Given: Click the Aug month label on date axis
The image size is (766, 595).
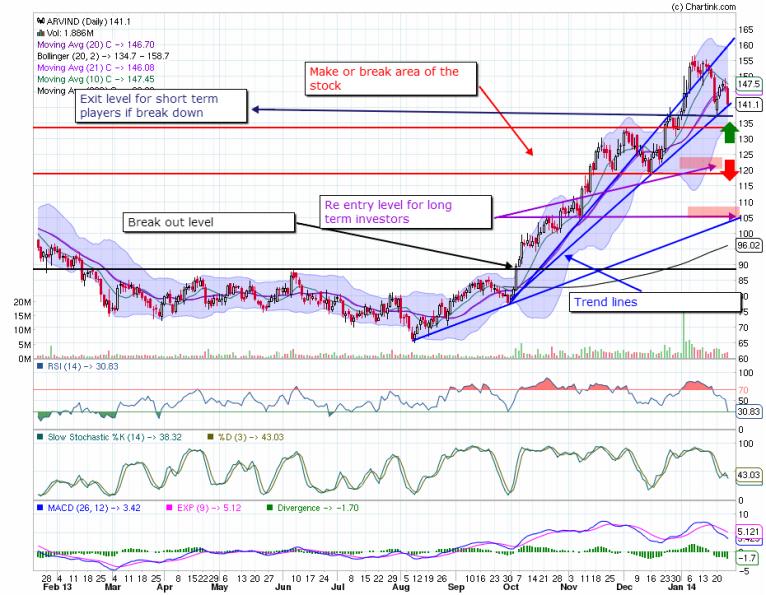Looking at the screenshot, I should 401,587.
